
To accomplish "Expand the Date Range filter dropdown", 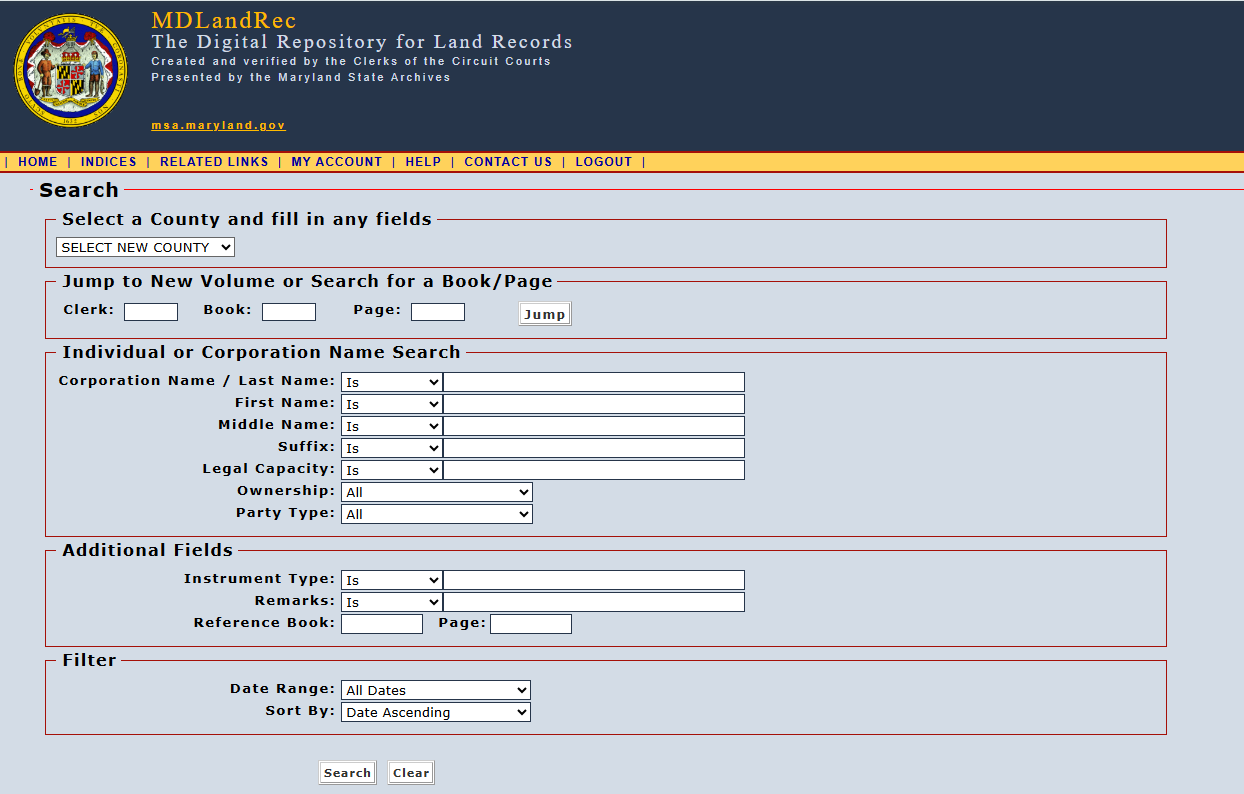I will (x=435, y=690).
